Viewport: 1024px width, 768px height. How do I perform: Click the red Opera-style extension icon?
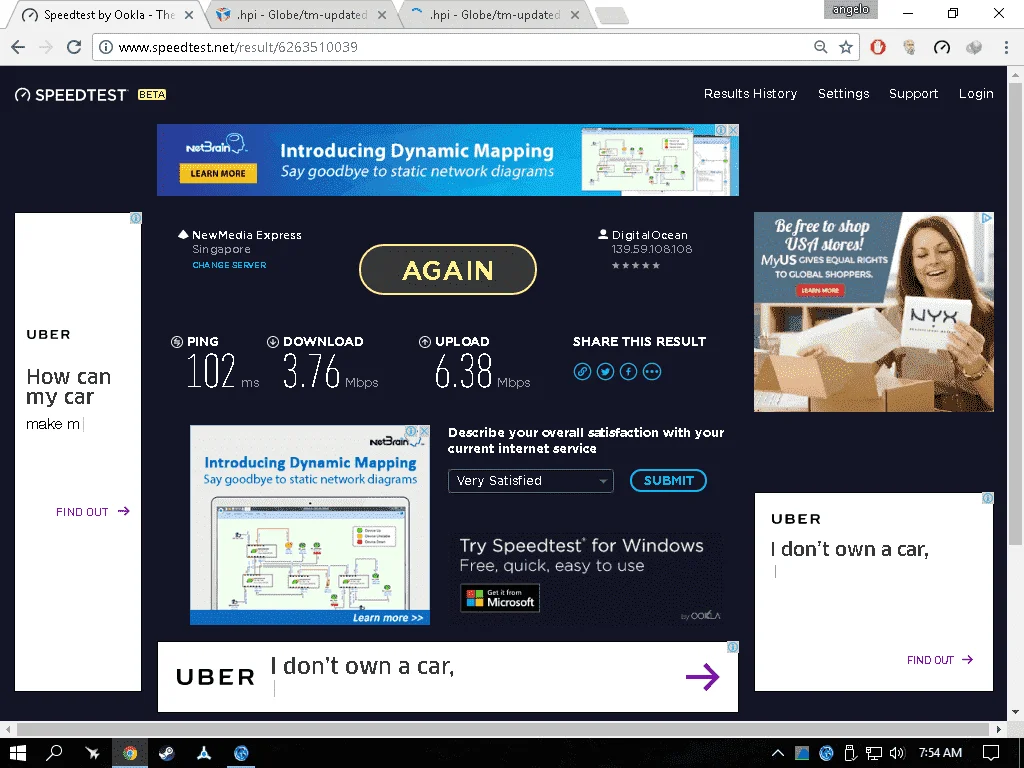[878, 47]
